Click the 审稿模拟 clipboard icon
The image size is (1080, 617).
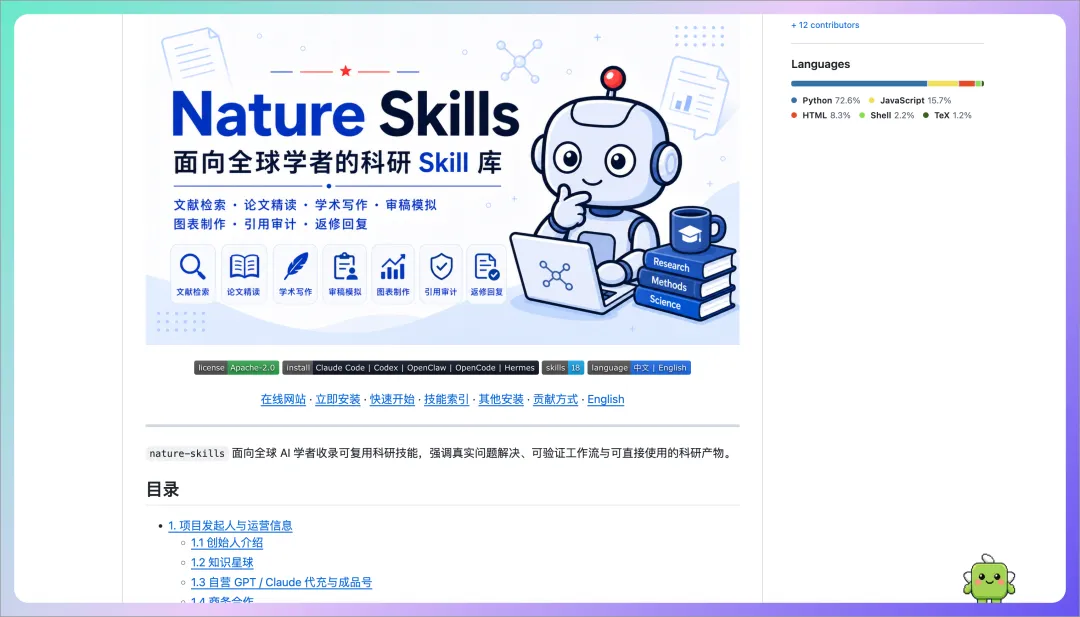(344, 266)
